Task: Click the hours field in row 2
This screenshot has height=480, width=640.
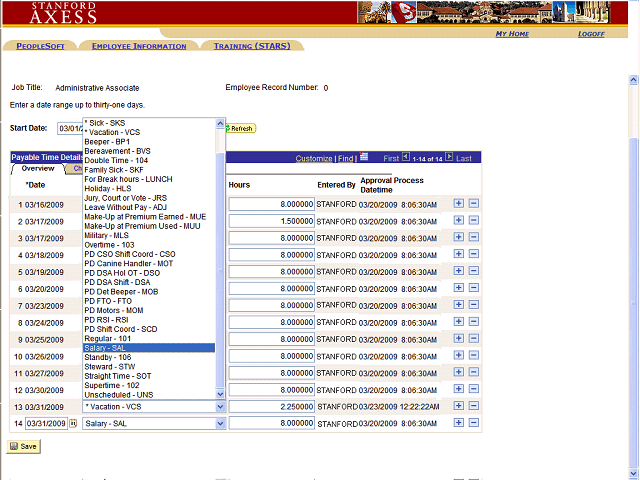Action: [272, 221]
